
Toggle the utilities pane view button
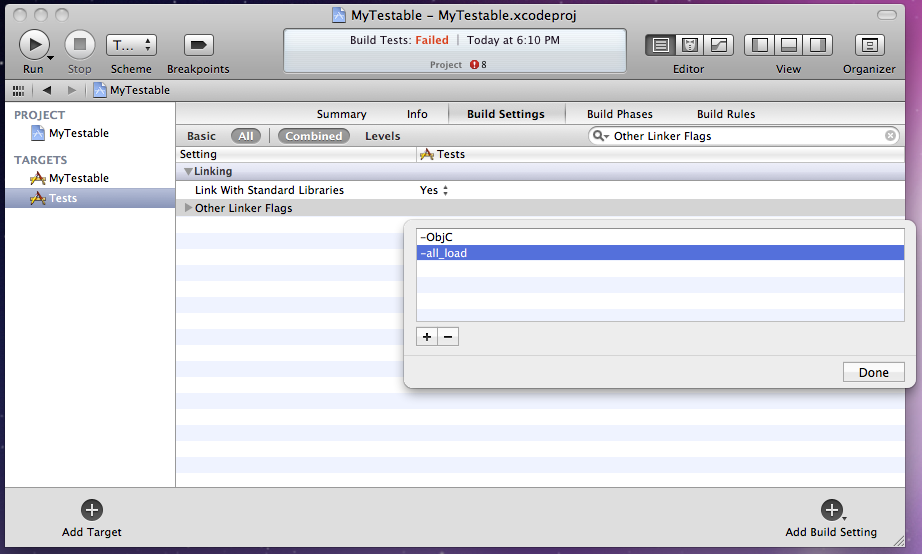(818, 45)
